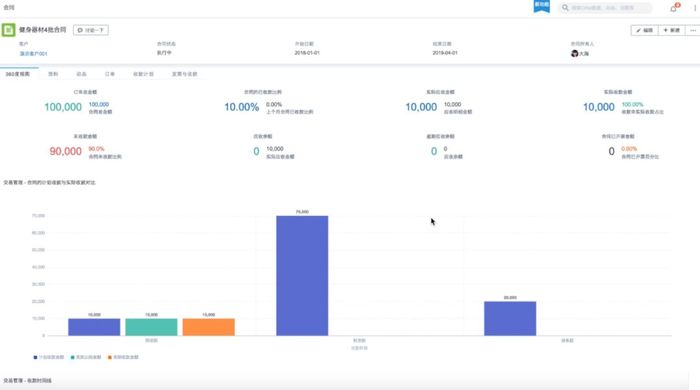Click the 讨论一下 discuss button
This screenshot has height=390, width=700.
[91, 30]
